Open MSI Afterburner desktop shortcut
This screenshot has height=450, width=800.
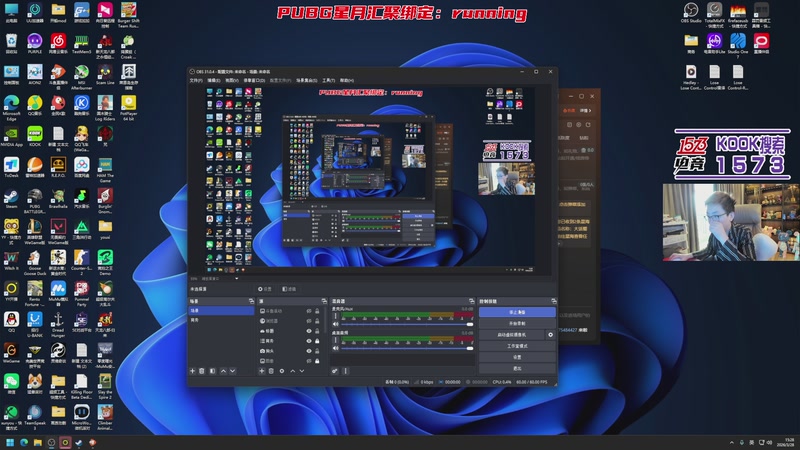[x=82, y=77]
